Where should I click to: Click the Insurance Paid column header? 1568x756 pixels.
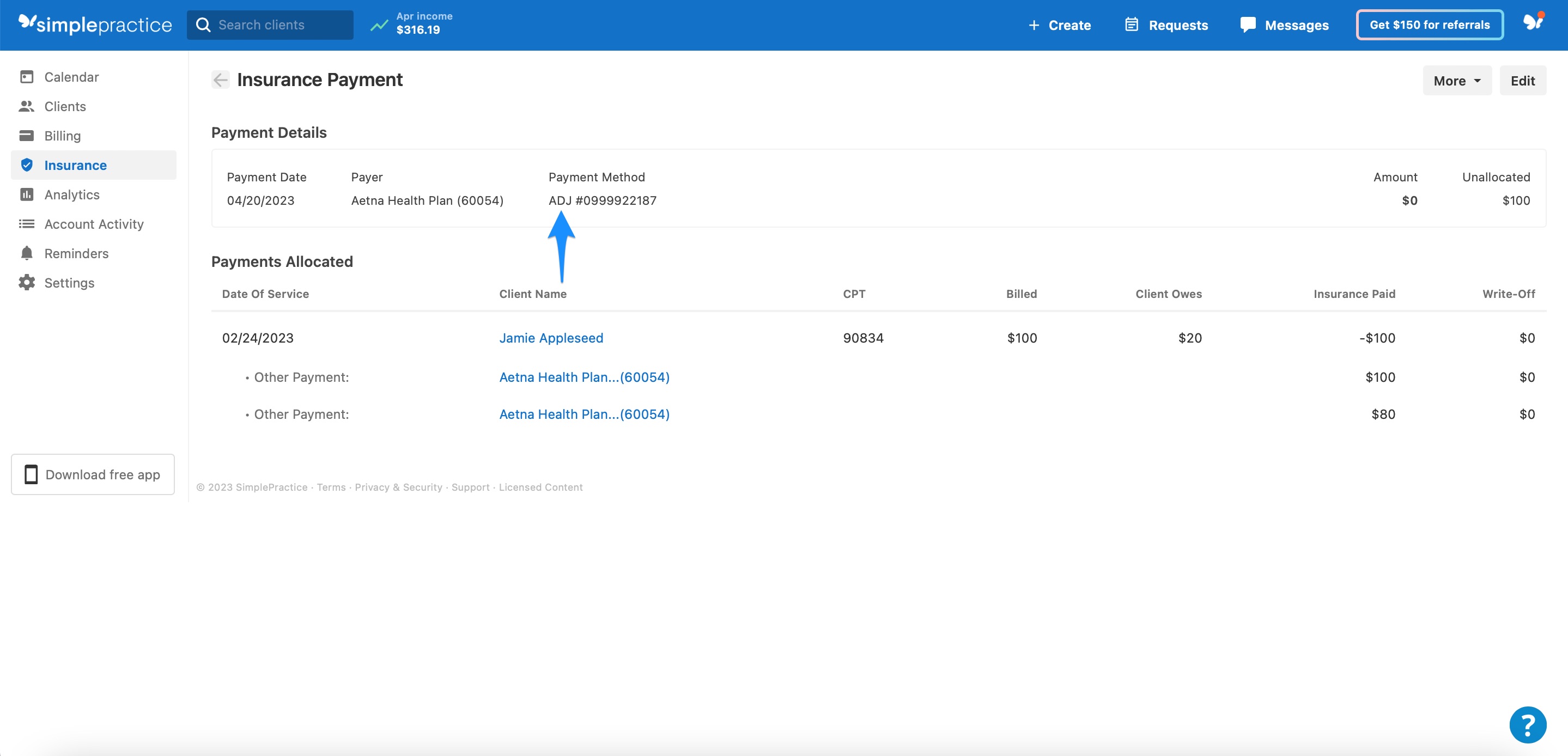[x=1354, y=294]
